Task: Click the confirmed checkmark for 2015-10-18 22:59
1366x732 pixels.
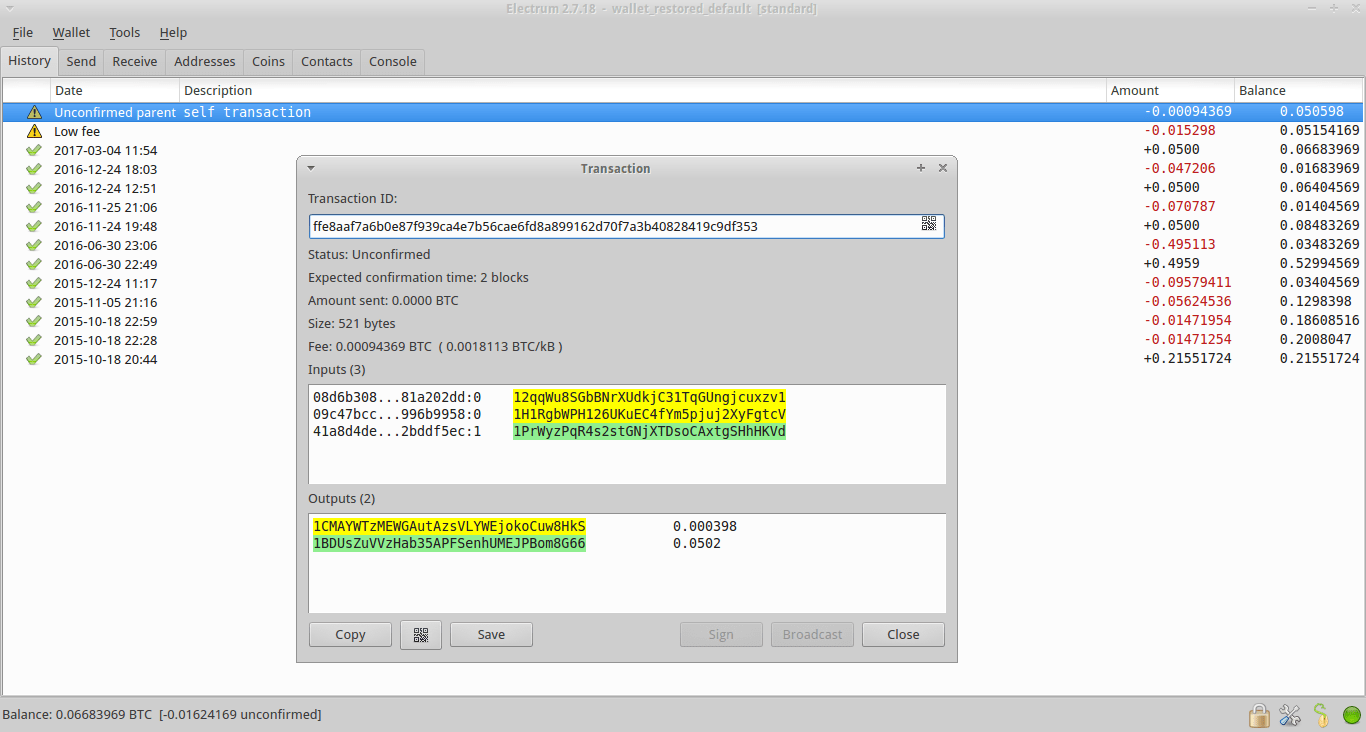Action: tap(34, 321)
